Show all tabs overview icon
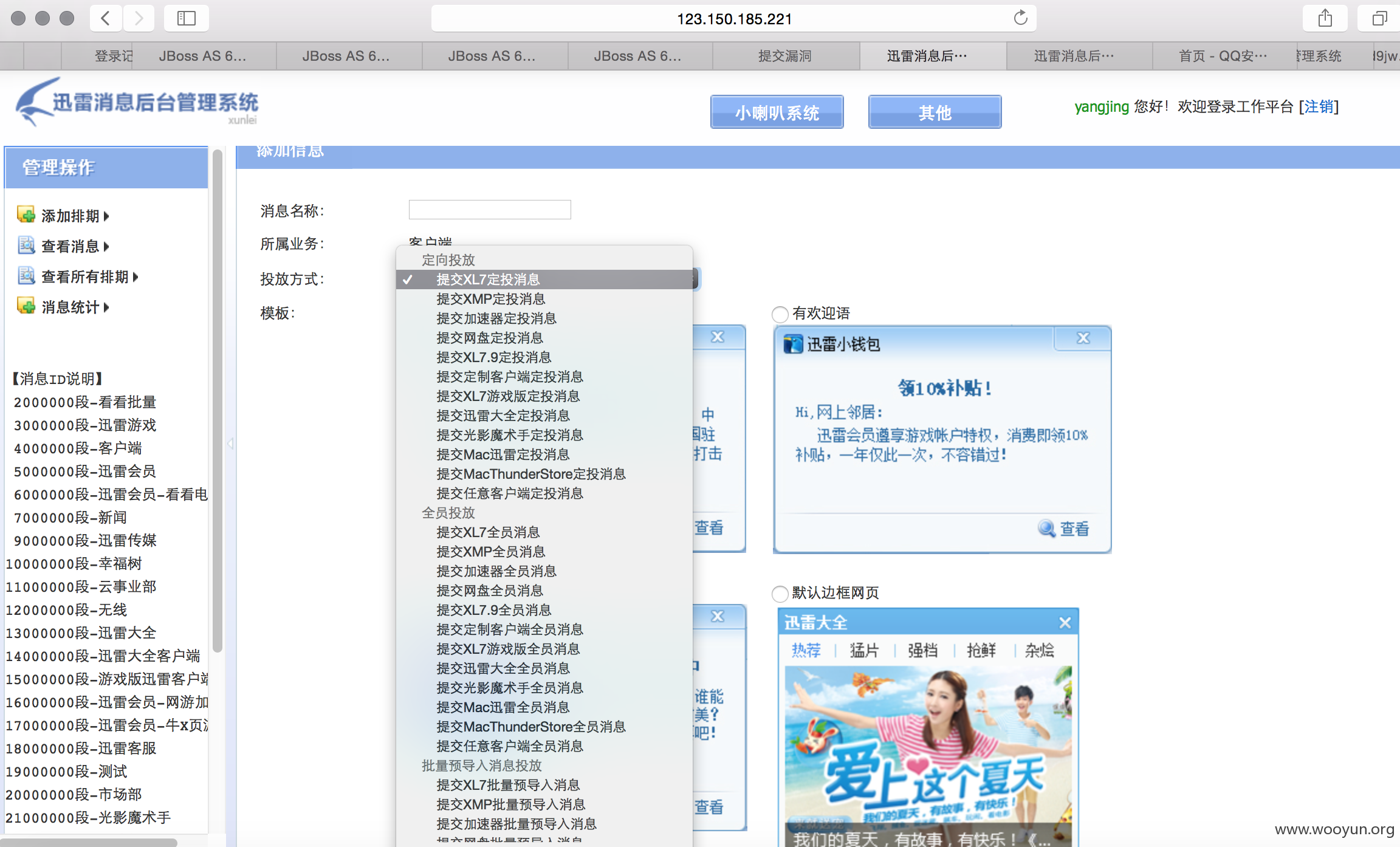Image resolution: width=1400 pixels, height=847 pixels. [x=1379, y=18]
